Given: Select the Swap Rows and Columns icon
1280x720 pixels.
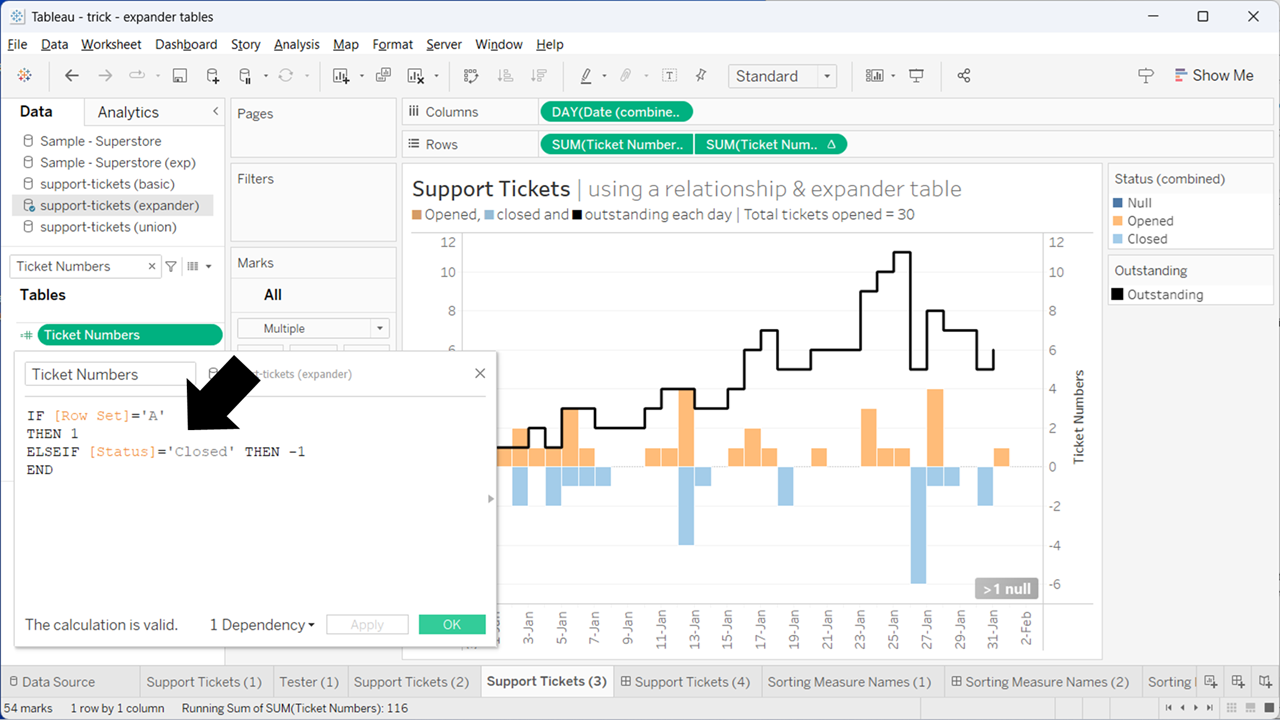Looking at the screenshot, I should (470, 76).
